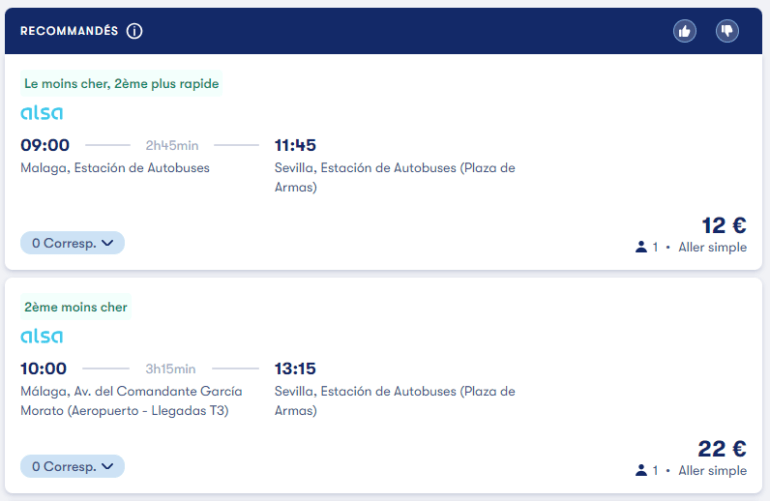Screen dimensions: 770x501
Task: Click the alsa logo on 10:00 trip
Action: pyautogui.click(x=42, y=335)
